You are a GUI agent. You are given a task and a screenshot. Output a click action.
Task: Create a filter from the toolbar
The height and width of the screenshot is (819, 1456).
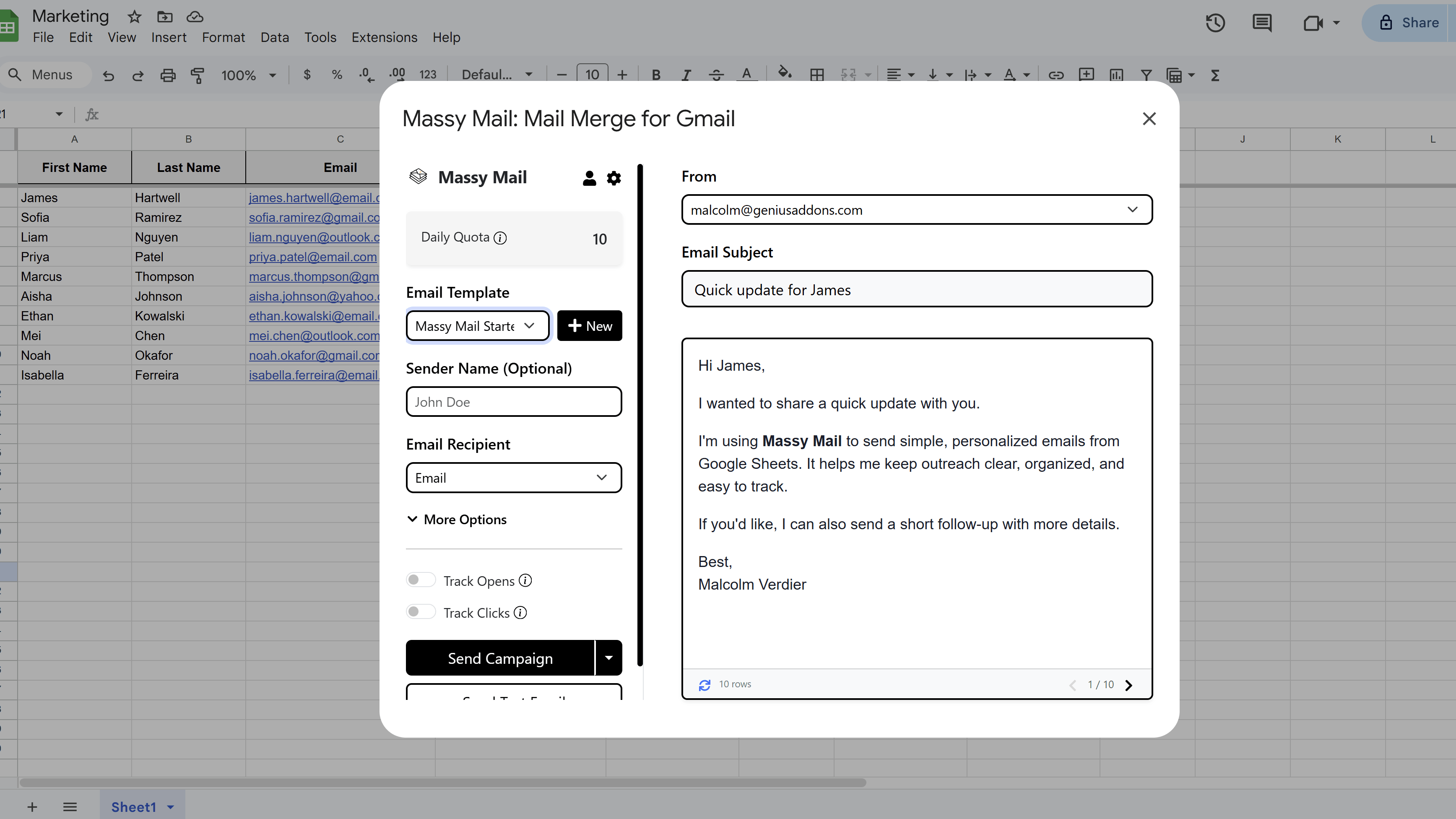click(1146, 74)
